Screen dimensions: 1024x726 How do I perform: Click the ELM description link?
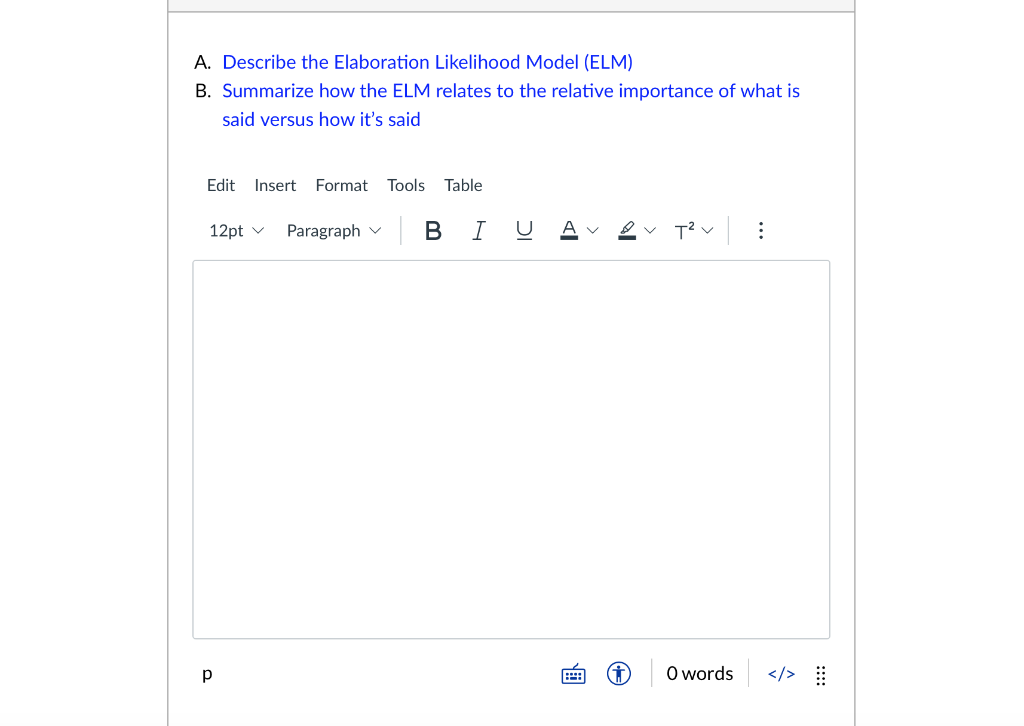click(427, 62)
